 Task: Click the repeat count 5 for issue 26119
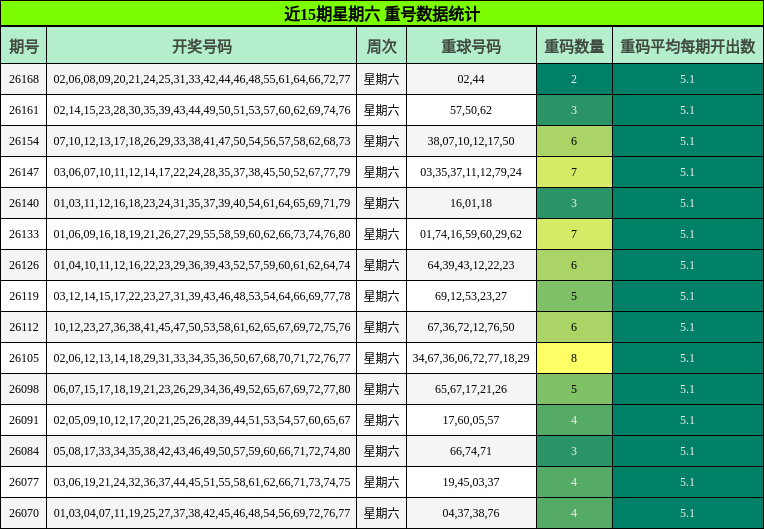(574, 296)
